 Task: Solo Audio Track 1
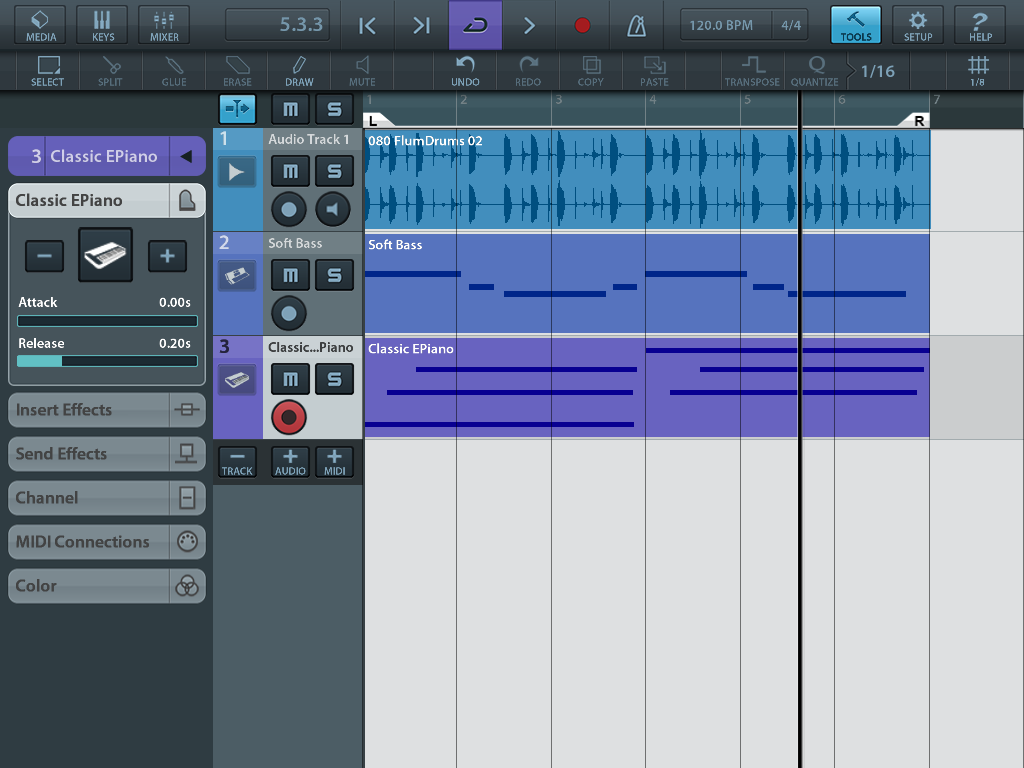click(334, 172)
